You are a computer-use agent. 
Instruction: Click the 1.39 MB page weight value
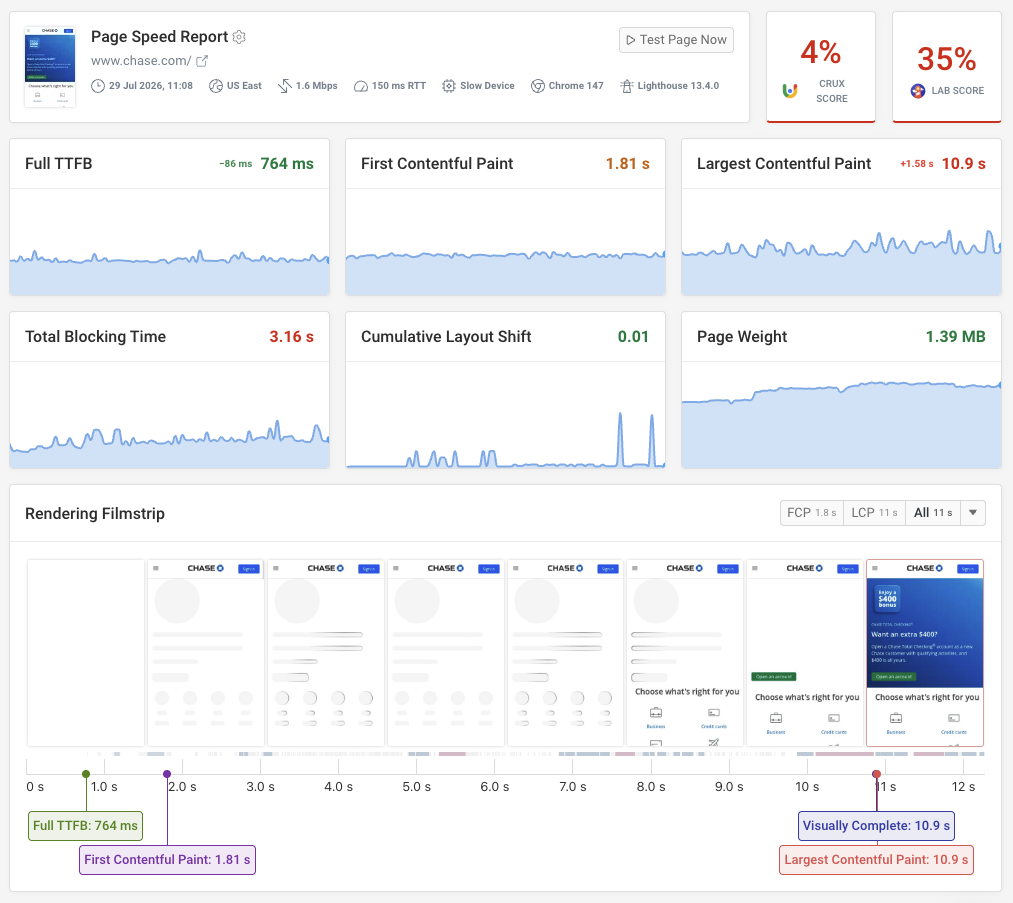(x=956, y=337)
